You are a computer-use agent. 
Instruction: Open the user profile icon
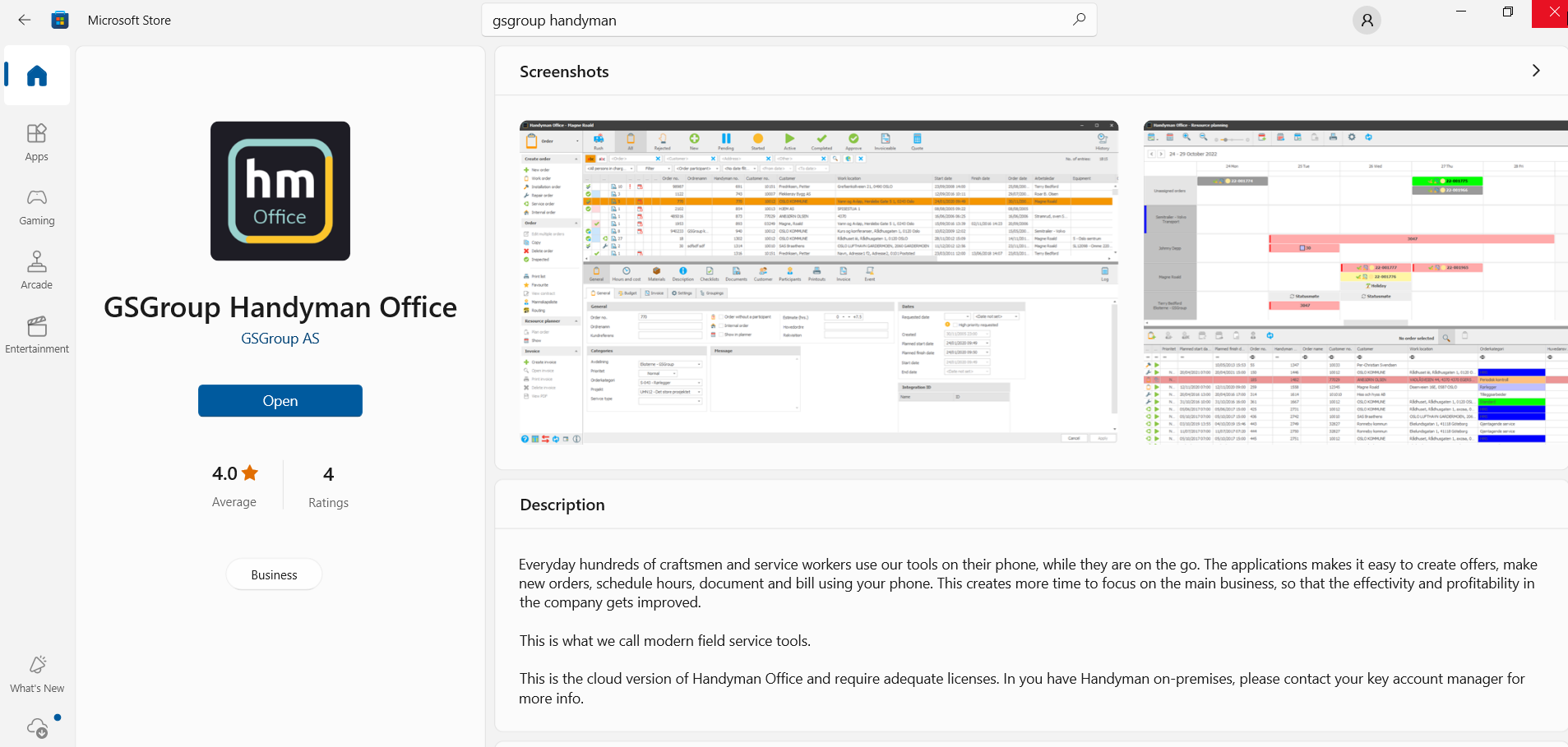coord(1367,21)
